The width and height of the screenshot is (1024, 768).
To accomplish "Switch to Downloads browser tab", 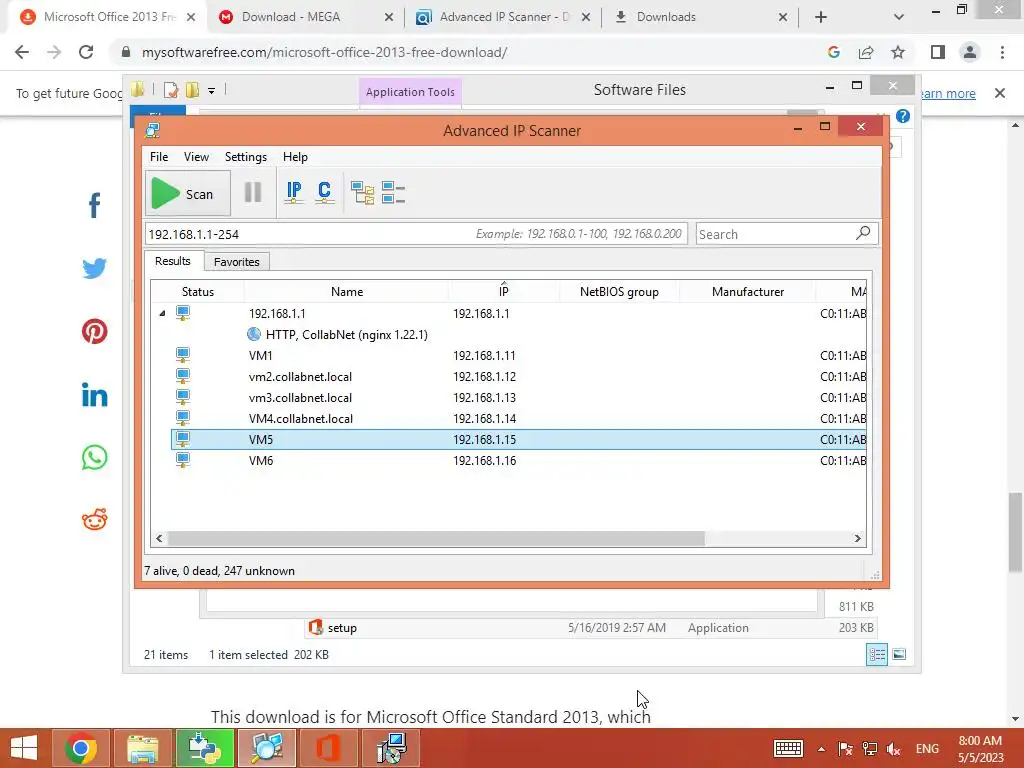I will 700,17.
